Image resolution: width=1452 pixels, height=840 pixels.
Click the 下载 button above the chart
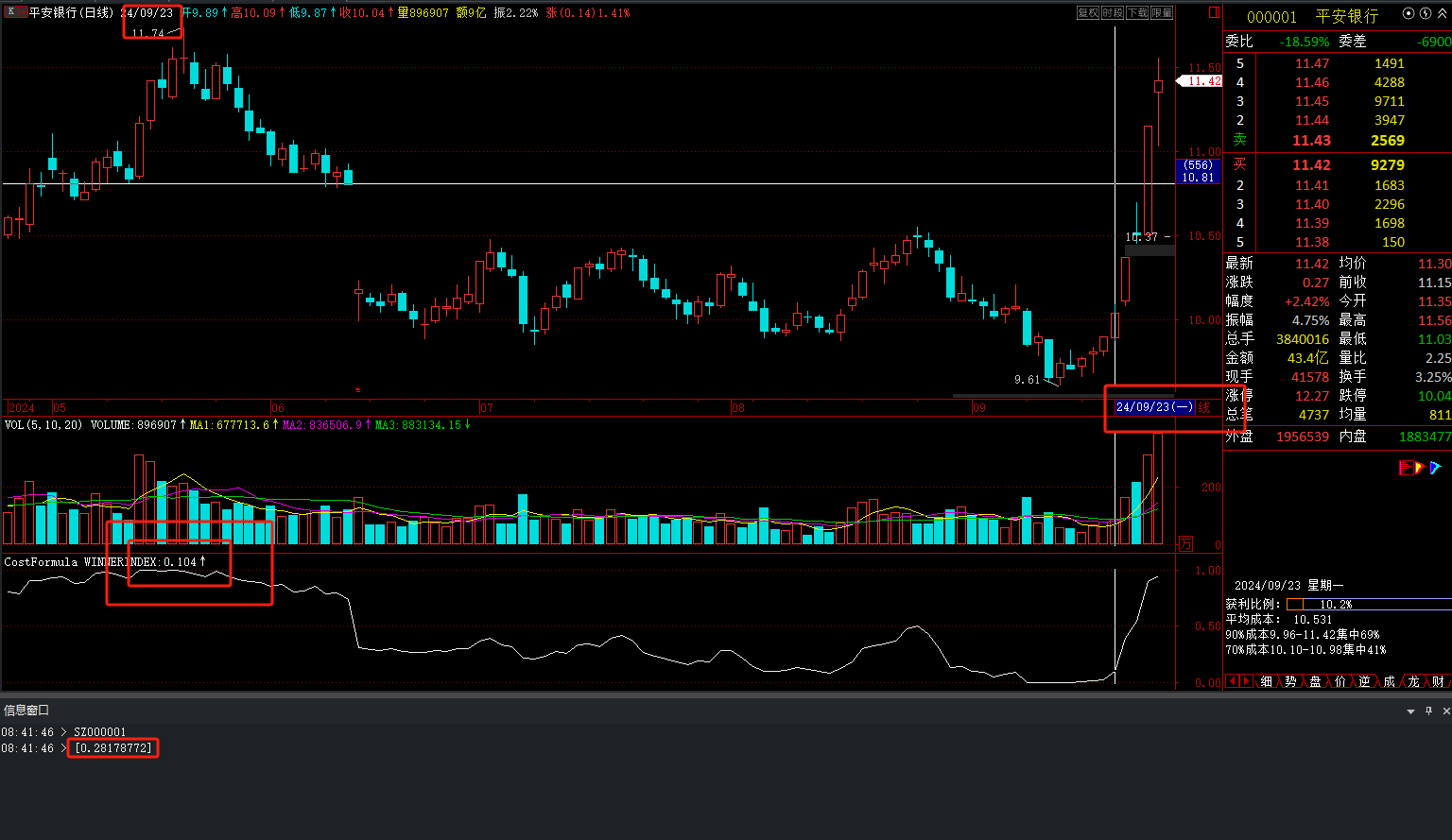pos(1137,12)
